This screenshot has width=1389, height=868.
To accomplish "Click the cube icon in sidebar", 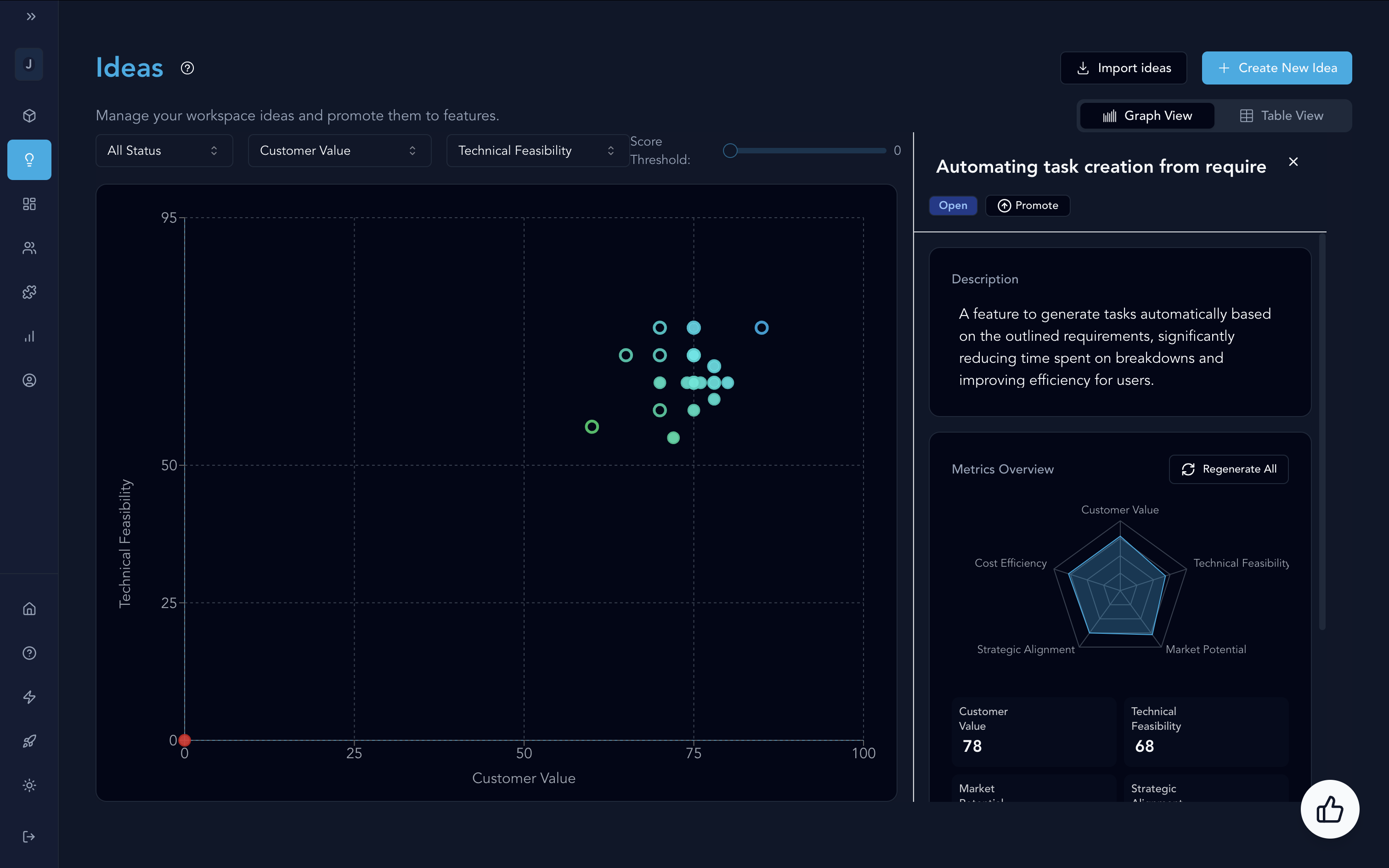I will [x=29, y=116].
